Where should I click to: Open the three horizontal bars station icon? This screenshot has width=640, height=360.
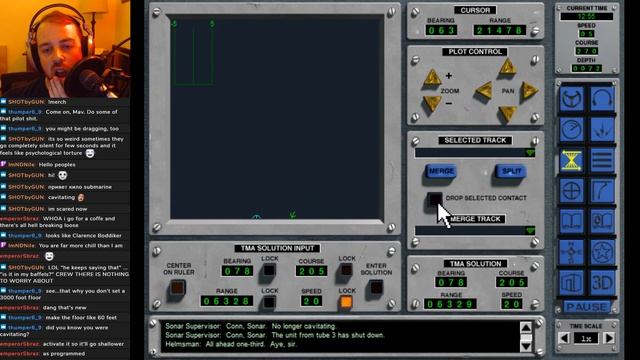coord(602,160)
